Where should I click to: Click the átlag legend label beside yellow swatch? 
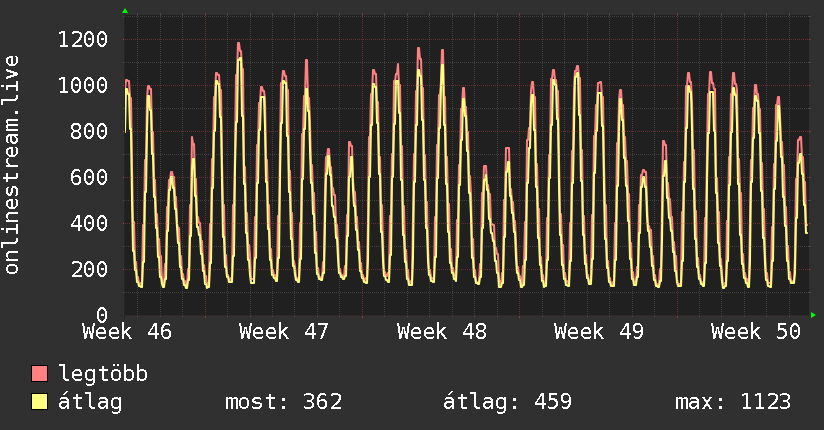coord(90,402)
